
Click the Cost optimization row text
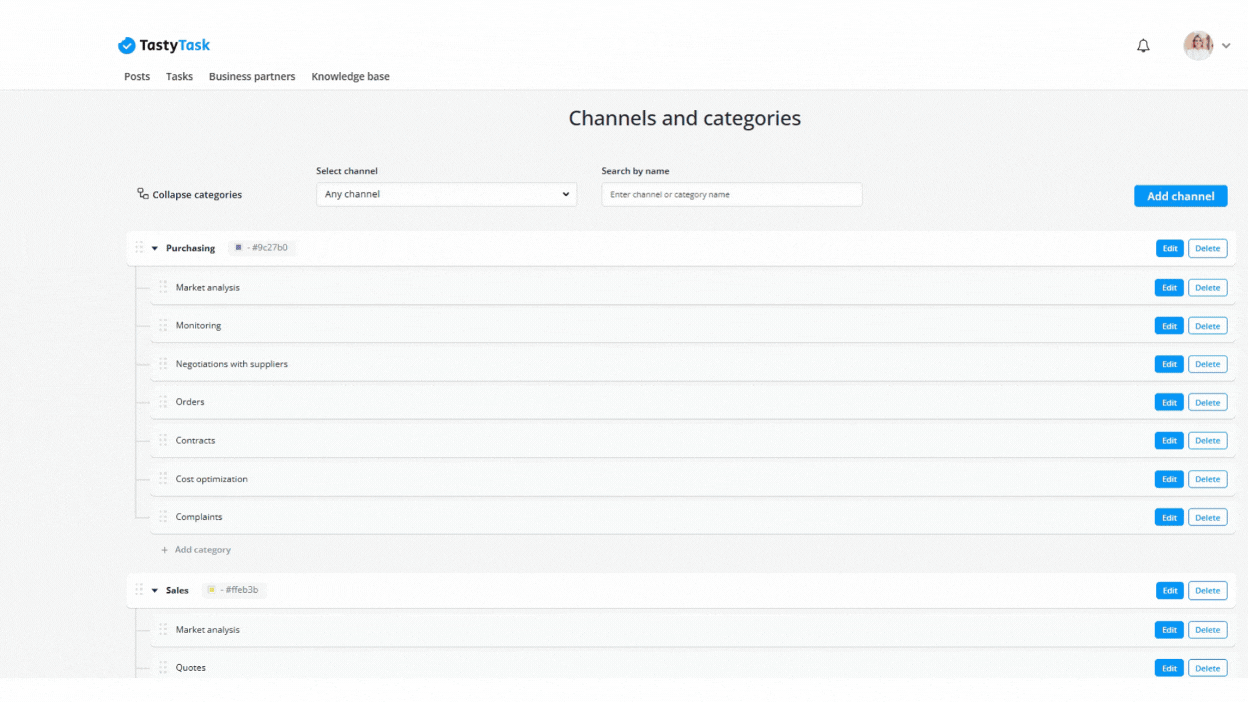(x=212, y=479)
